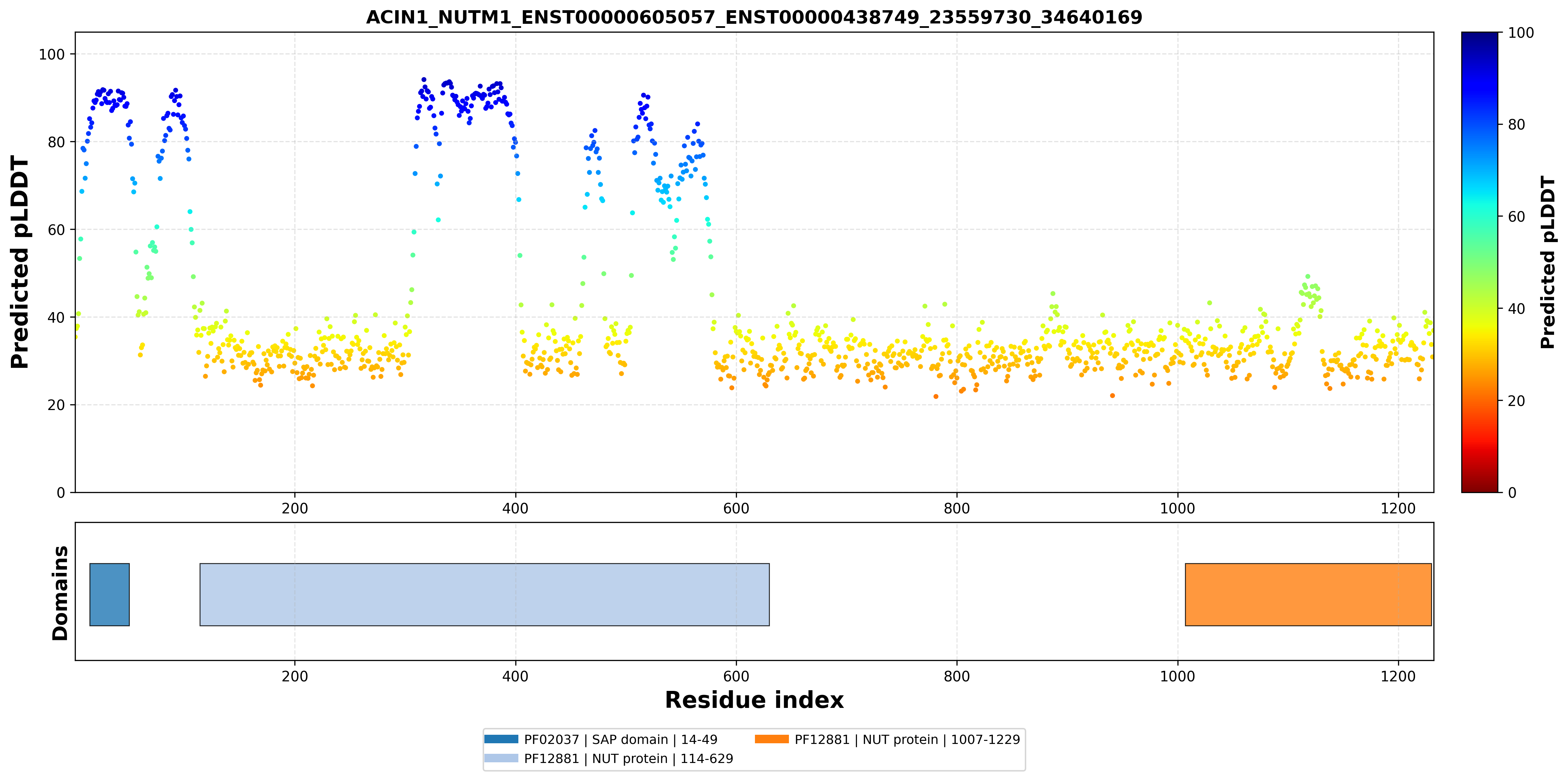Click the pLDDT colorbar gradient

(1479, 262)
